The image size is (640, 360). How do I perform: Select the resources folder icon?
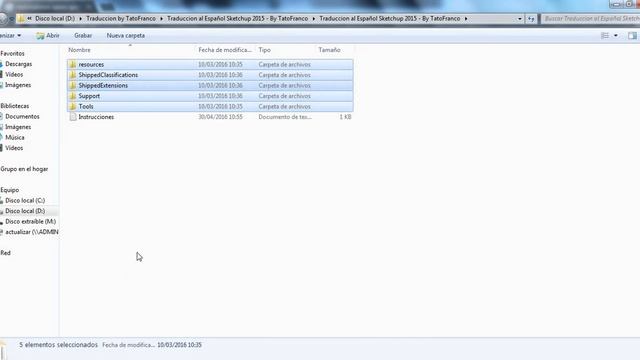coord(73,64)
